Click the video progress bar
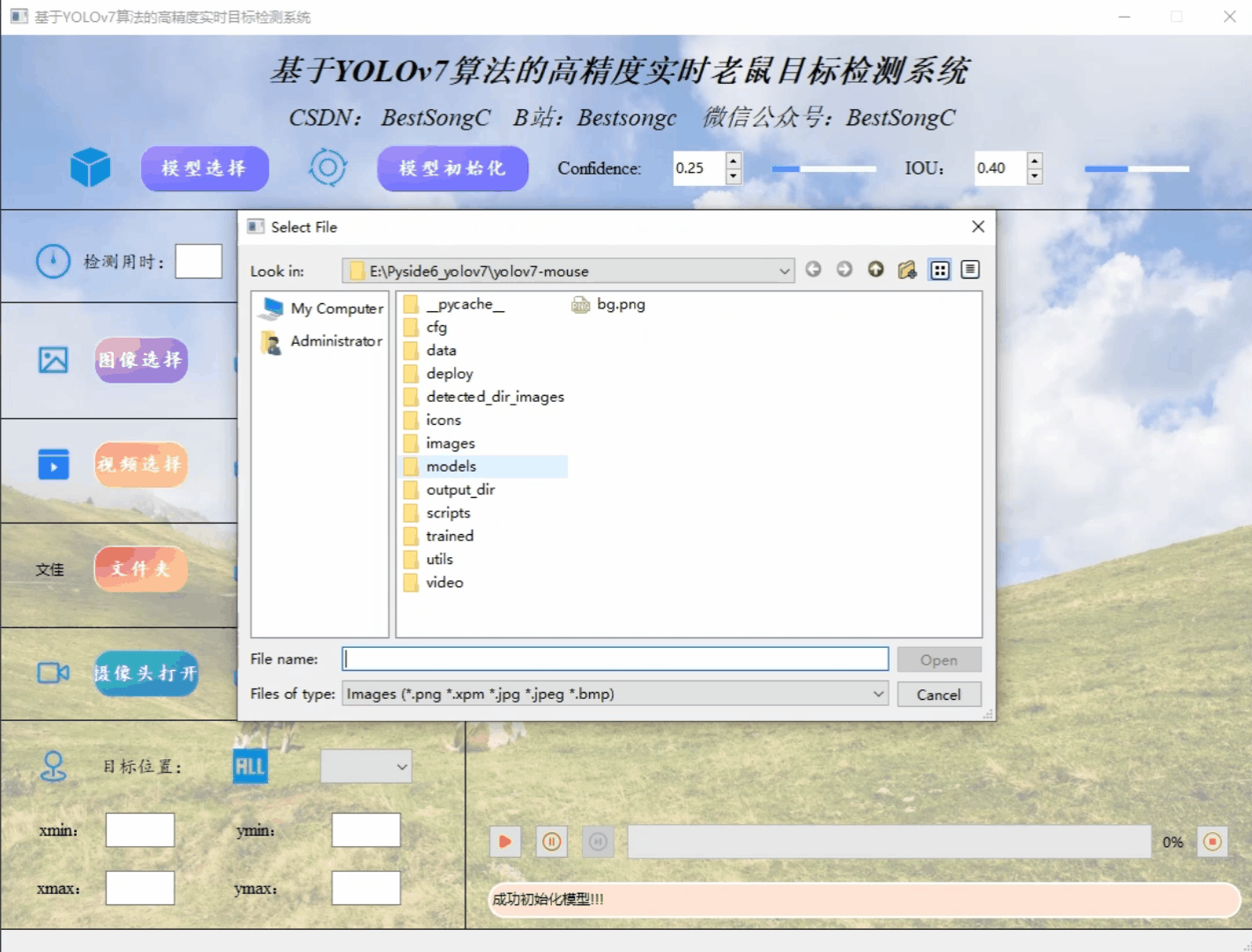Image resolution: width=1252 pixels, height=952 pixels. 889,842
